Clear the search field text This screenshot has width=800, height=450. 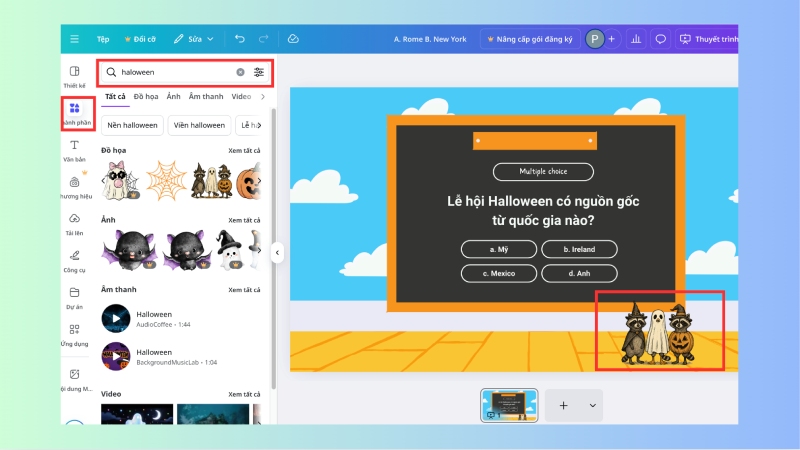[x=240, y=72]
